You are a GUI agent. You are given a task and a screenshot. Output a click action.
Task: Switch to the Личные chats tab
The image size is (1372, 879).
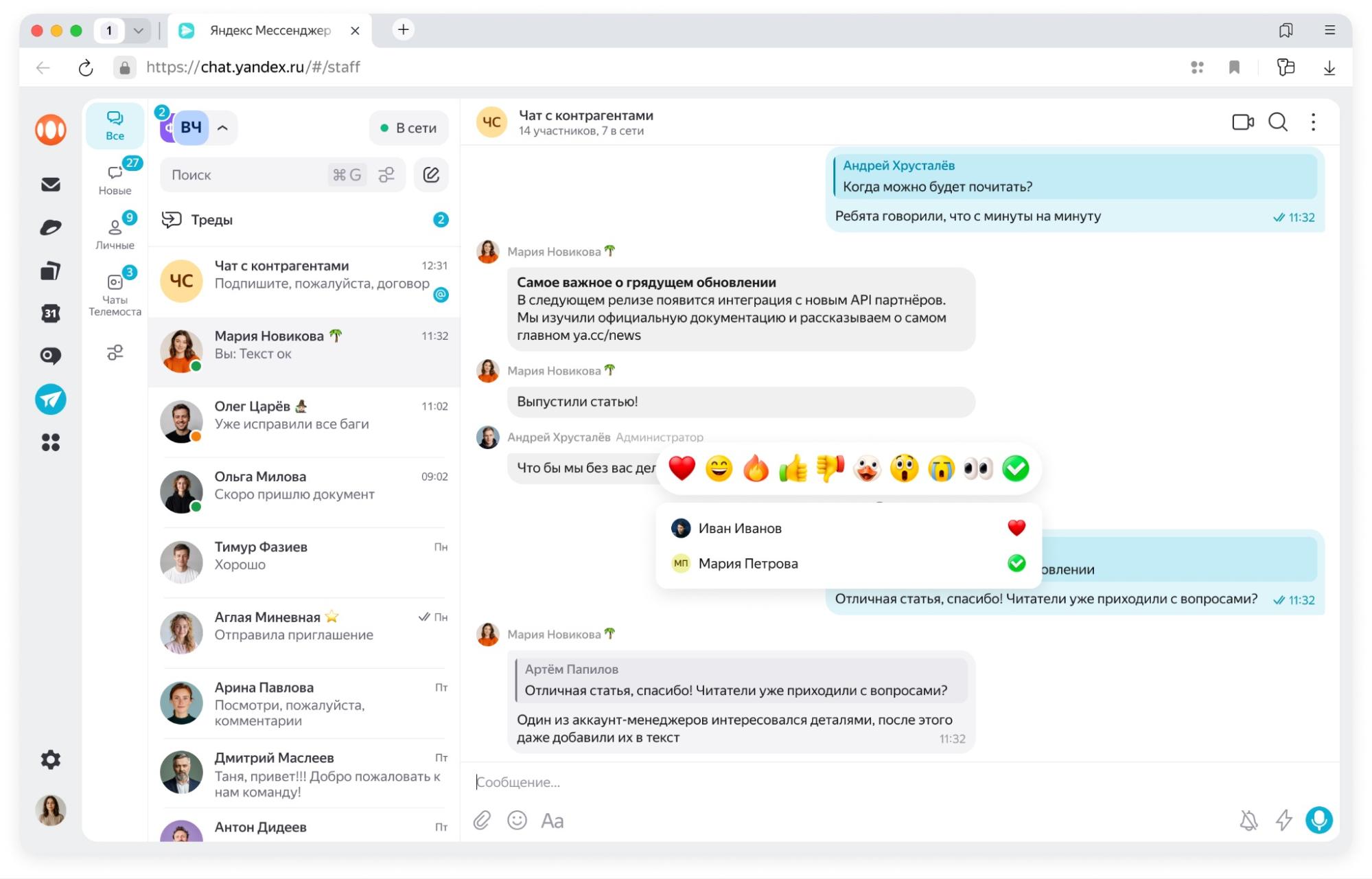115,233
